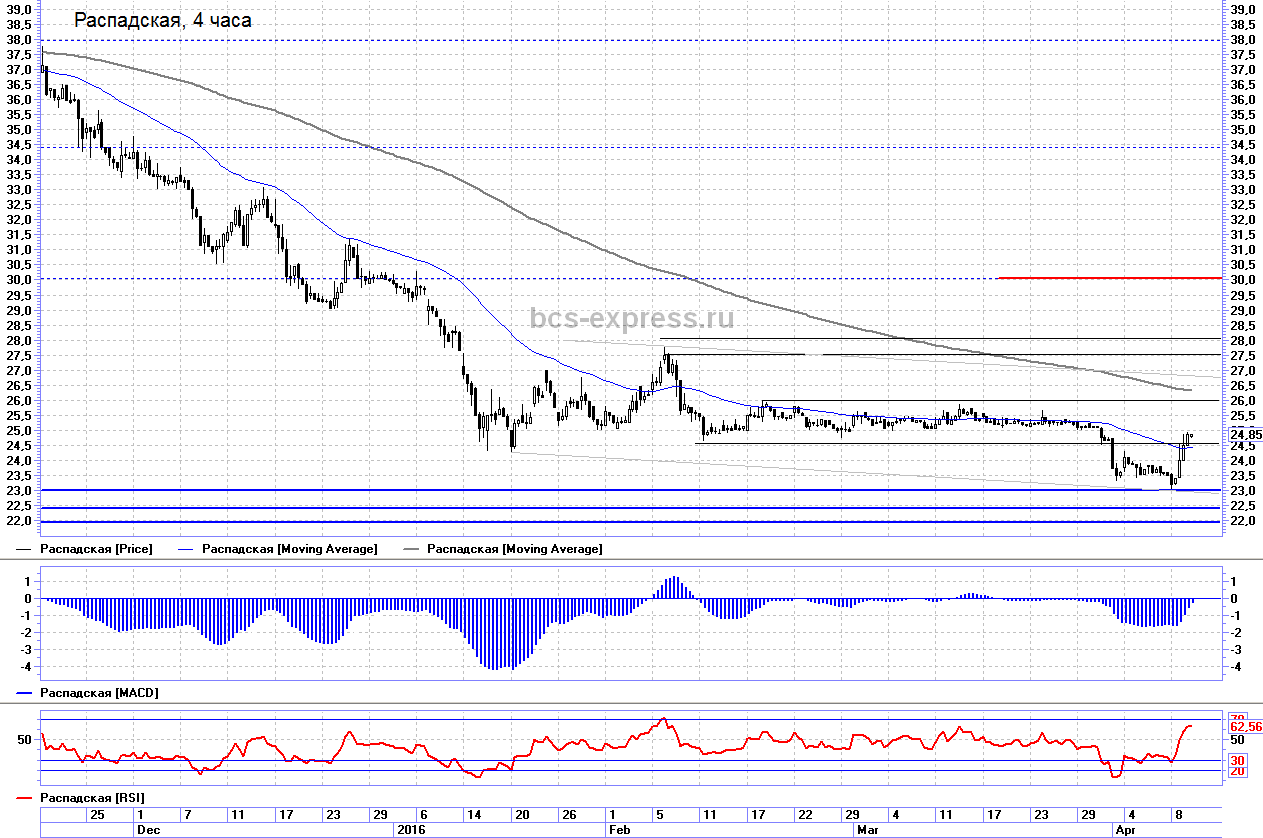
Task: Click the red '30' label on RSI axis
Action: click(x=1238, y=760)
